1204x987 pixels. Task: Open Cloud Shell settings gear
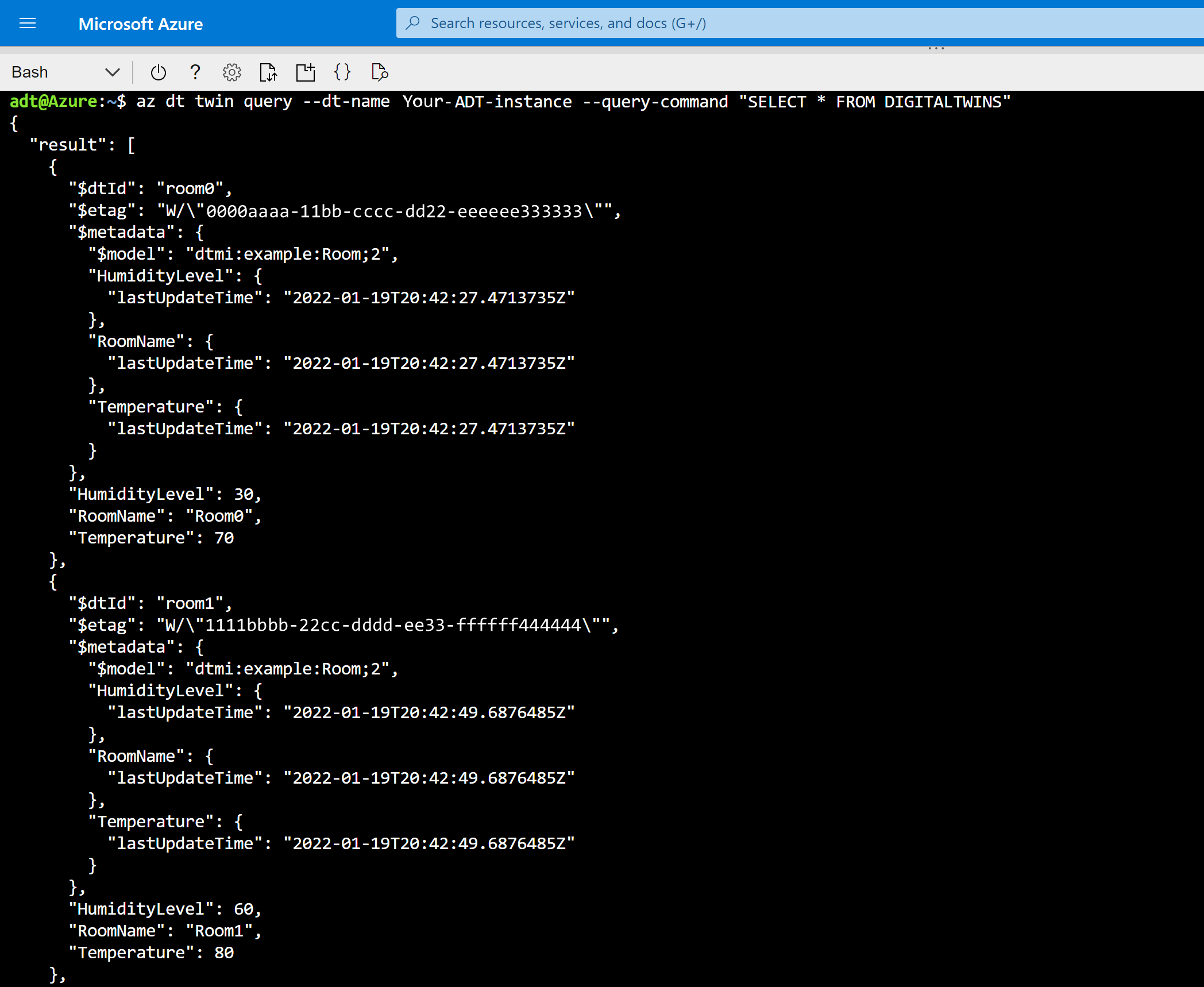(232, 72)
